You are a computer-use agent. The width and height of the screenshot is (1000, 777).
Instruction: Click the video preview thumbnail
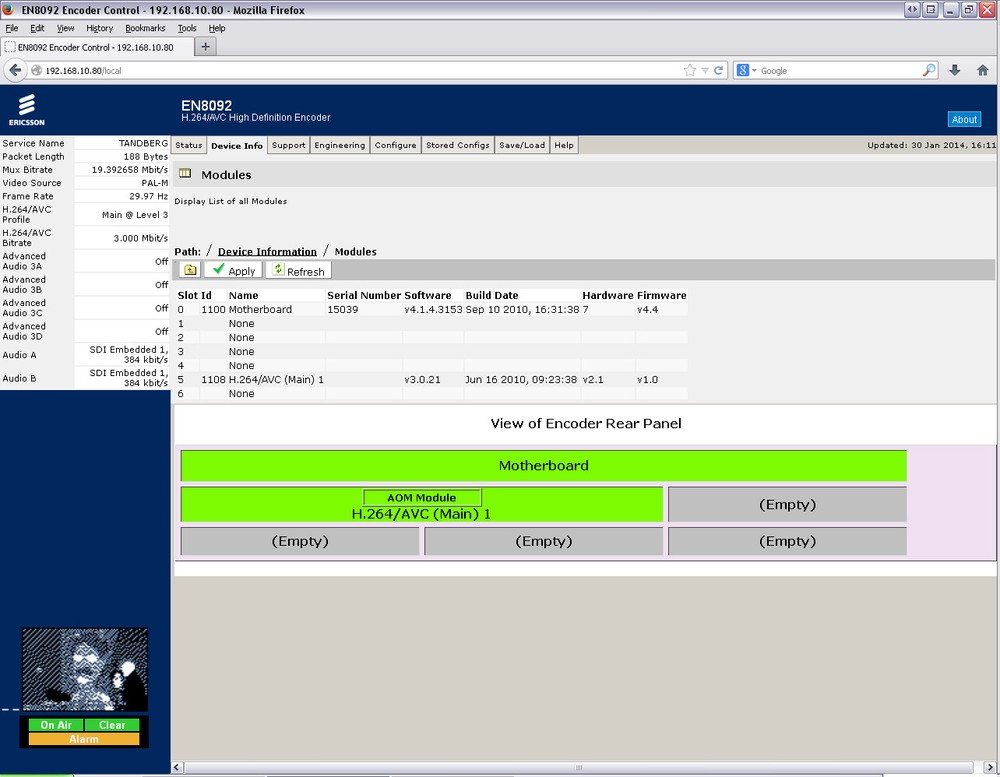84,670
